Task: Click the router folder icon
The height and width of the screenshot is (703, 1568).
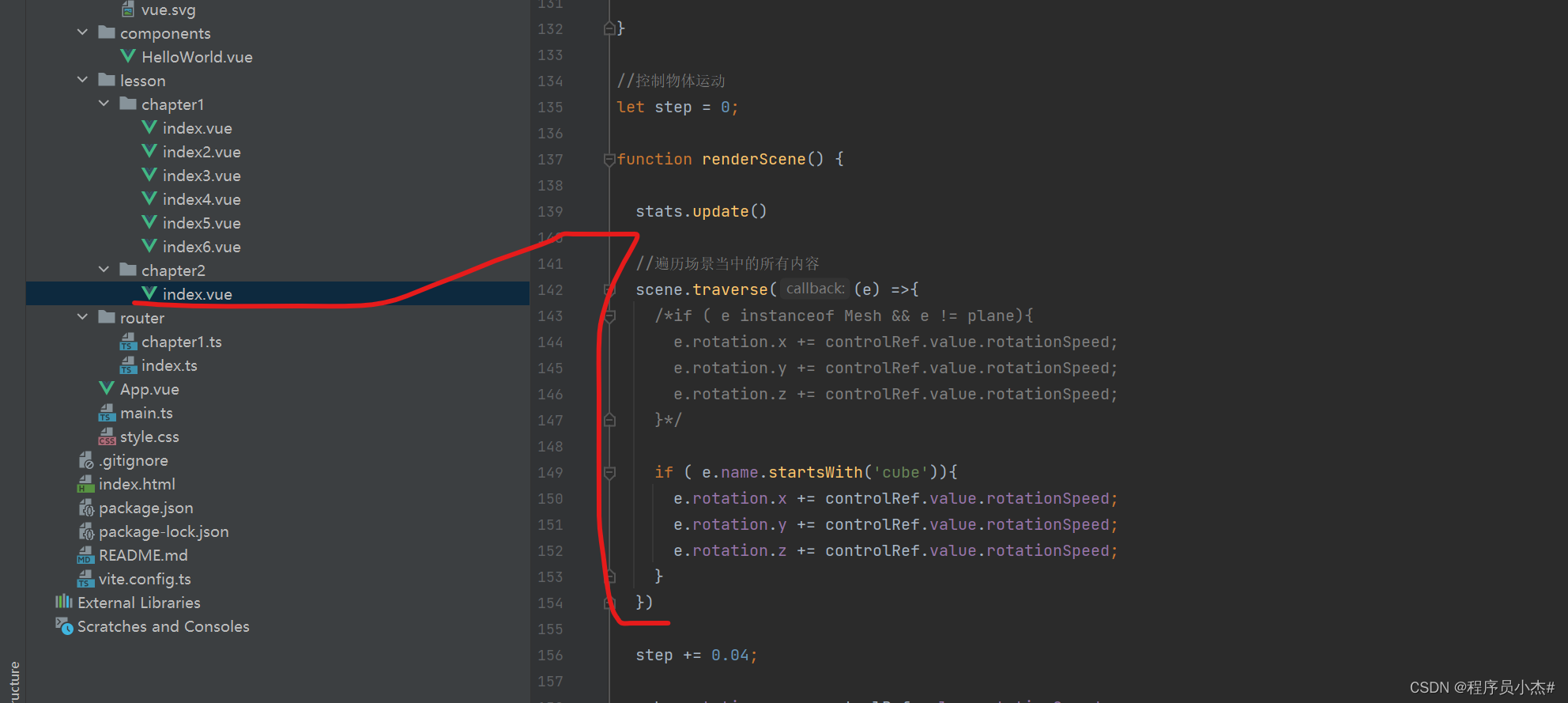Action: pos(107,317)
